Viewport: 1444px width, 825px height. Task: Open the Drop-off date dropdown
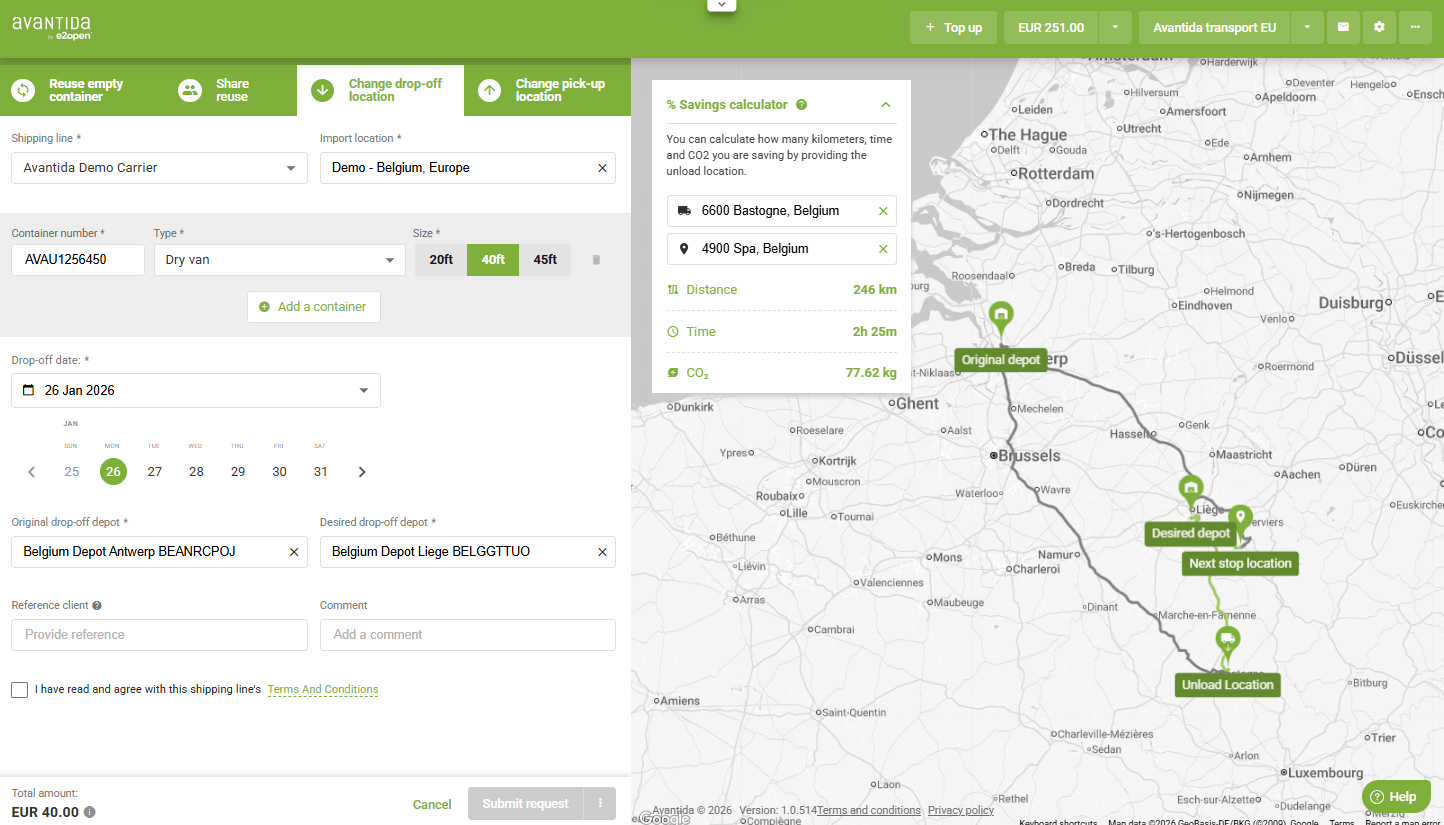(x=196, y=390)
